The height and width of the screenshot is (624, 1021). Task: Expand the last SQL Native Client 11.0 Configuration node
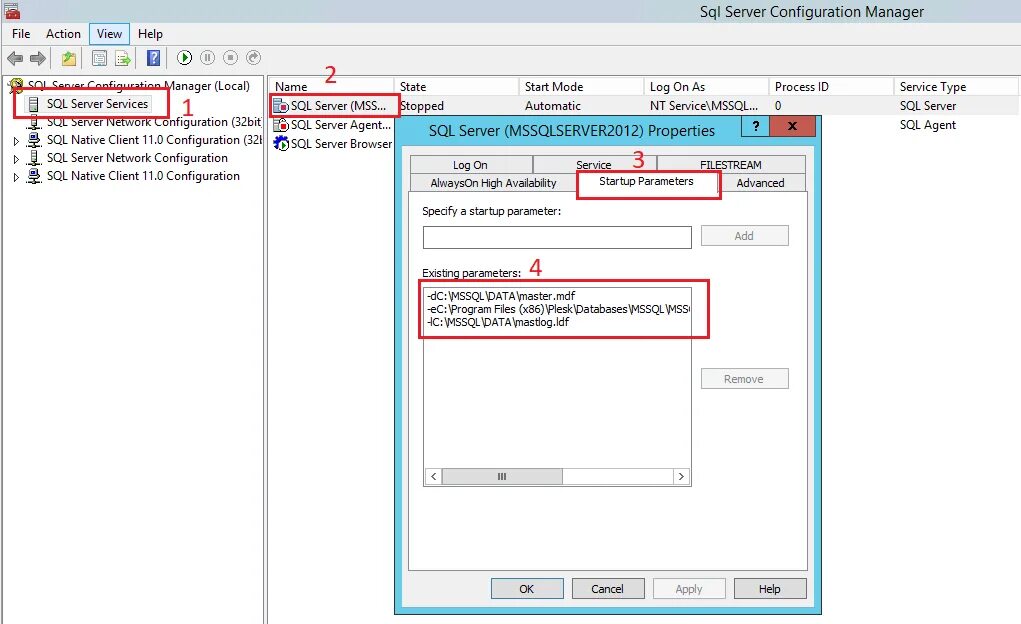[16, 177]
